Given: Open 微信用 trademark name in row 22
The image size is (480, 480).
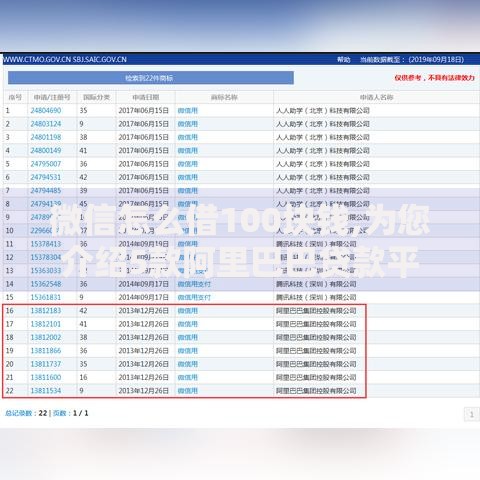Looking at the screenshot, I should [188, 390].
